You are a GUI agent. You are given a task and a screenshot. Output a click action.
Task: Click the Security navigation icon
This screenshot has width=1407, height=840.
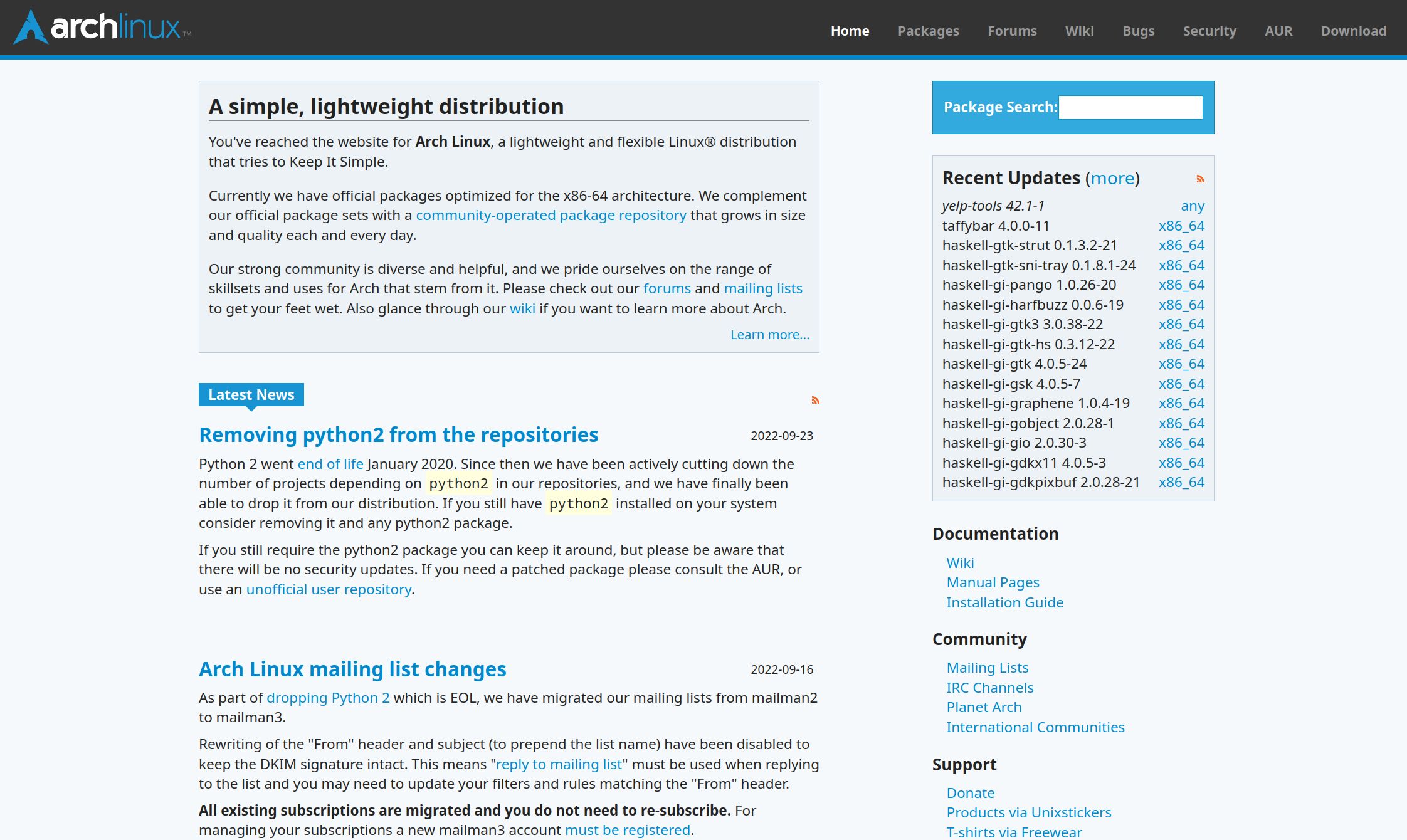1210,30
